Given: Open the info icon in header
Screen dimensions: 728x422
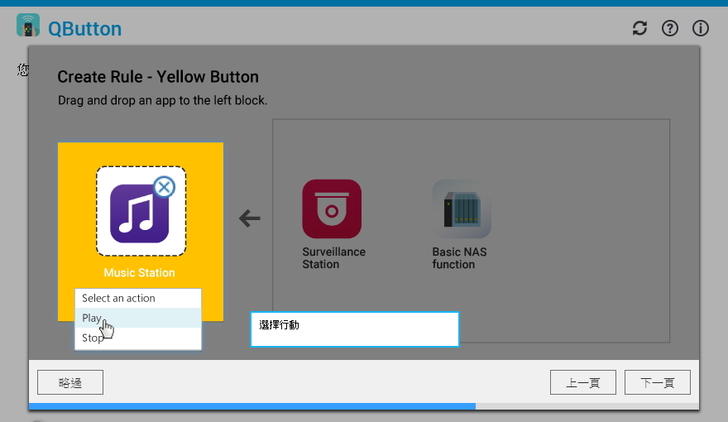Looking at the screenshot, I should (700, 28).
